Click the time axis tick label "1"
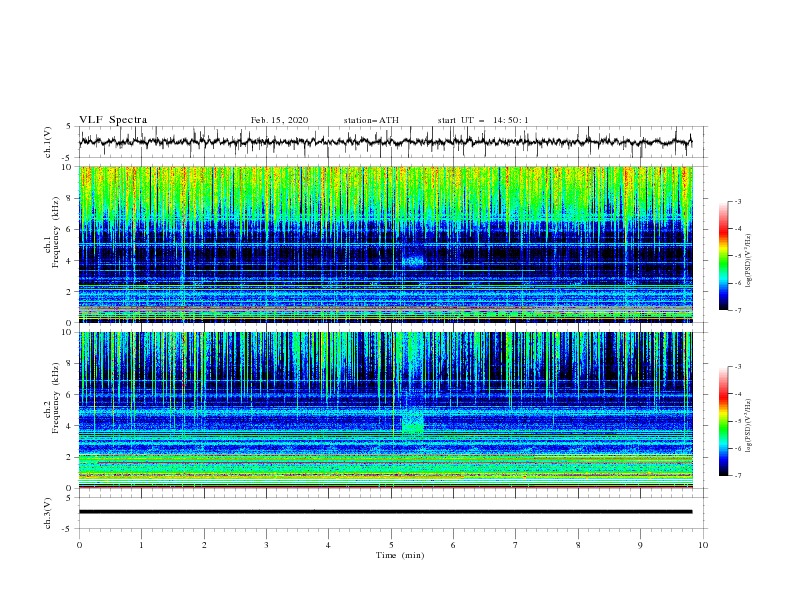The height and width of the screenshot is (612, 792). click(x=141, y=545)
